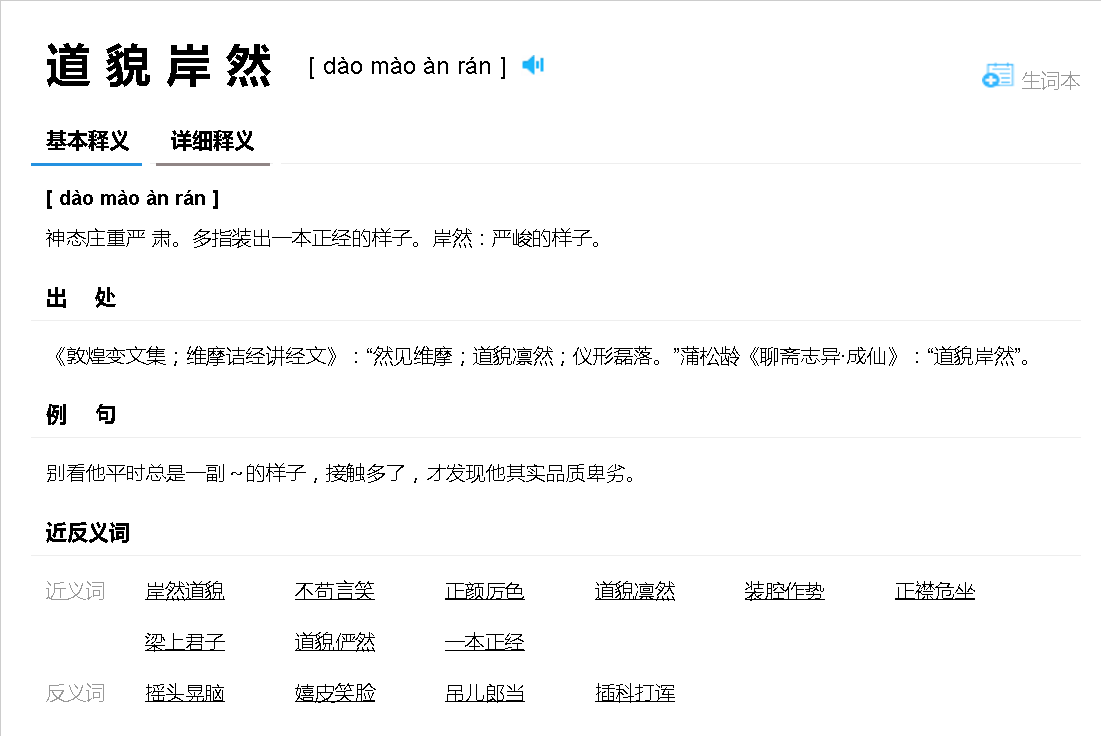The height and width of the screenshot is (736, 1101).
Task: Click the 一本正经 synonym link
Action: (484, 641)
